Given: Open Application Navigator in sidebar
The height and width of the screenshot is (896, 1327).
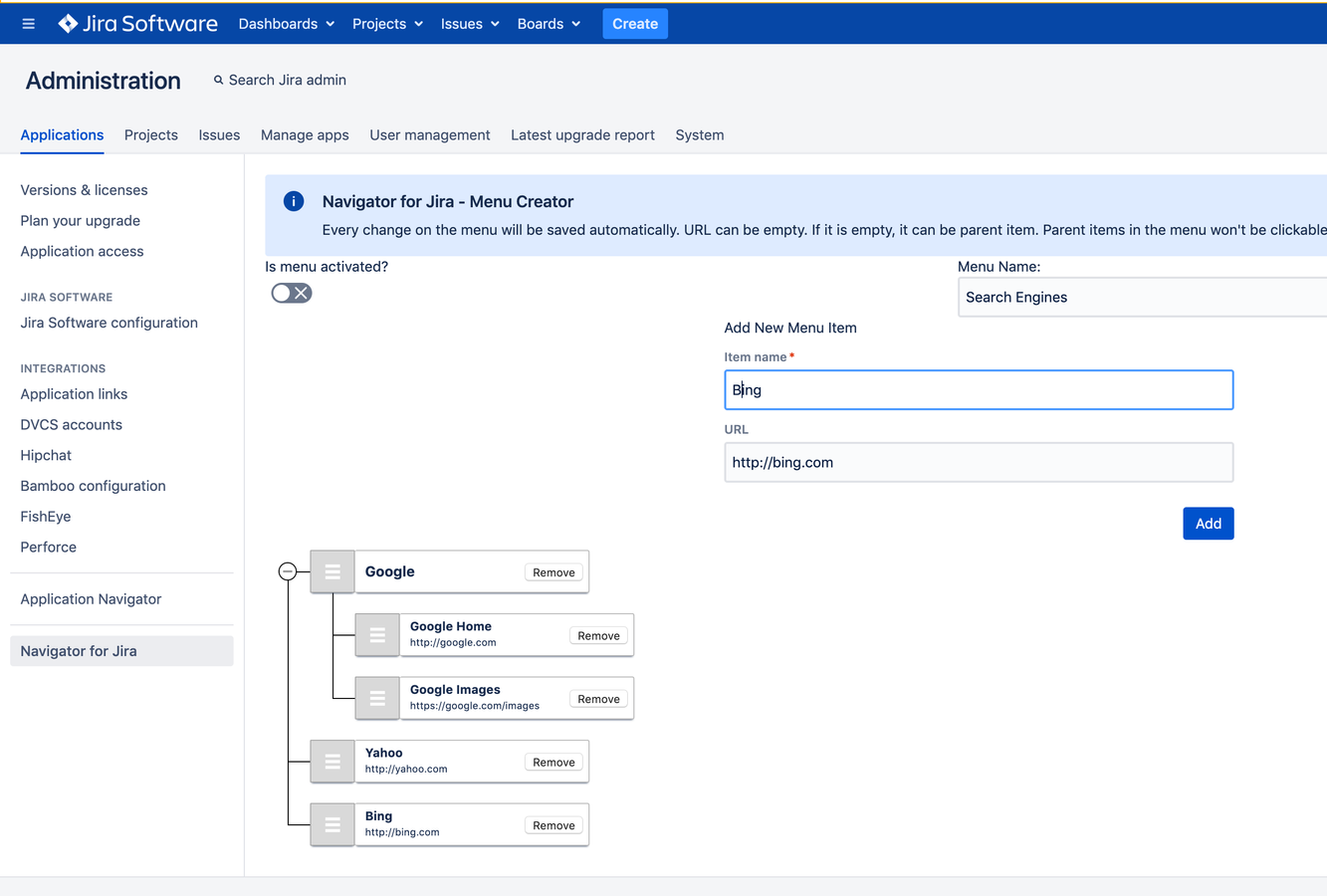Looking at the screenshot, I should (x=91, y=599).
